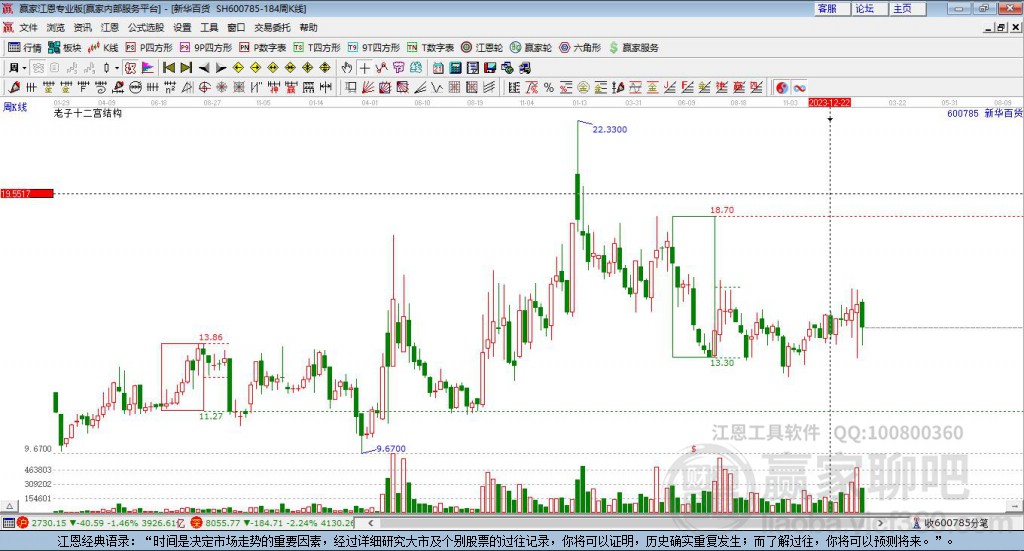Click the 论坛 forum button
The image size is (1024, 551).
(x=871, y=8)
